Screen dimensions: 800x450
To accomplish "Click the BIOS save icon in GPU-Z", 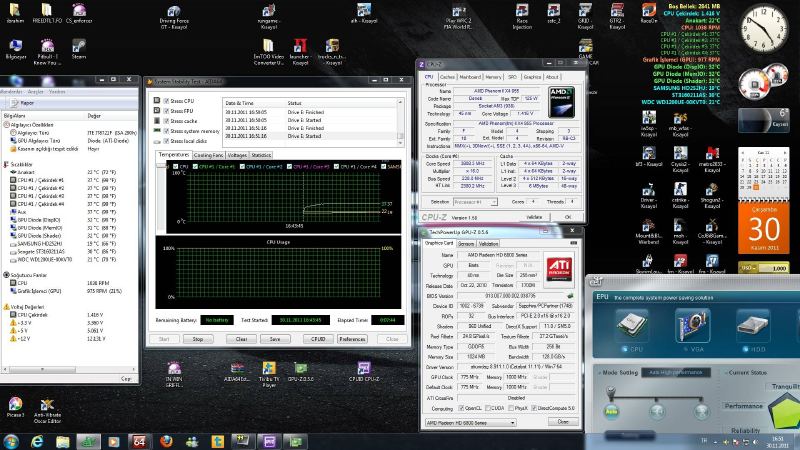I will [570, 295].
